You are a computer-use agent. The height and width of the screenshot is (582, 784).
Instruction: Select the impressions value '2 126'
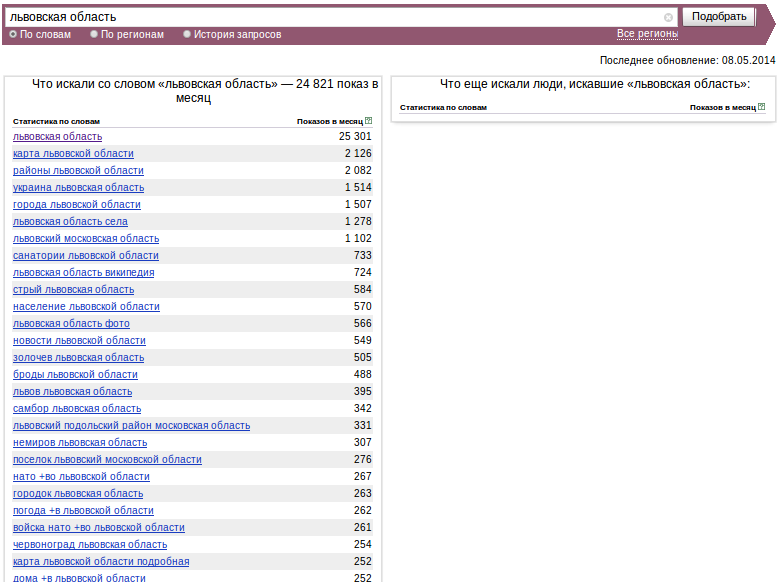click(x=358, y=154)
